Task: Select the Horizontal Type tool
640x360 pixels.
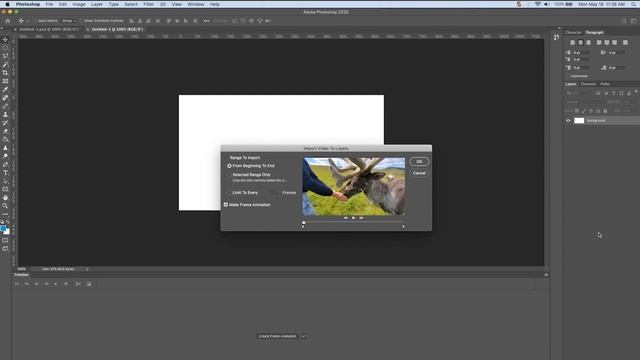Action: click(x=5, y=173)
